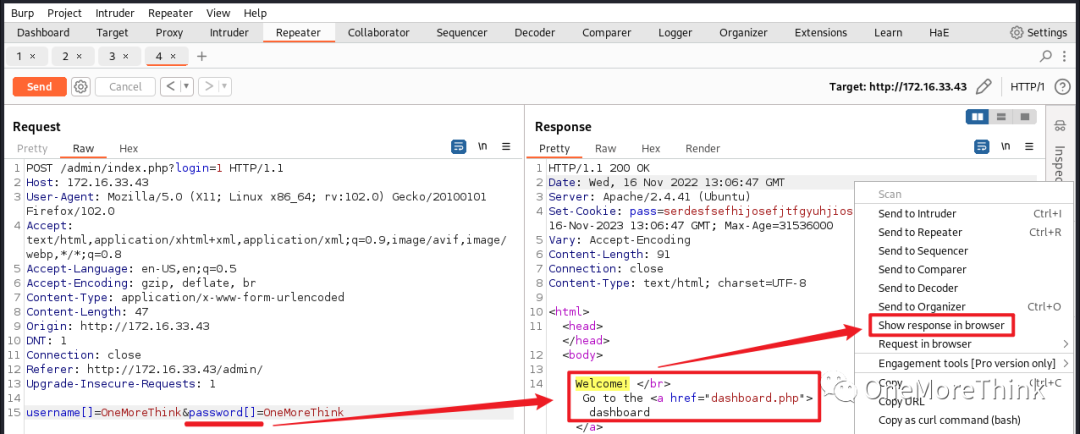Choose Send to Decoder in context menu
Image resolution: width=1080 pixels, height=434 pixels.
(x=967, y=288)
